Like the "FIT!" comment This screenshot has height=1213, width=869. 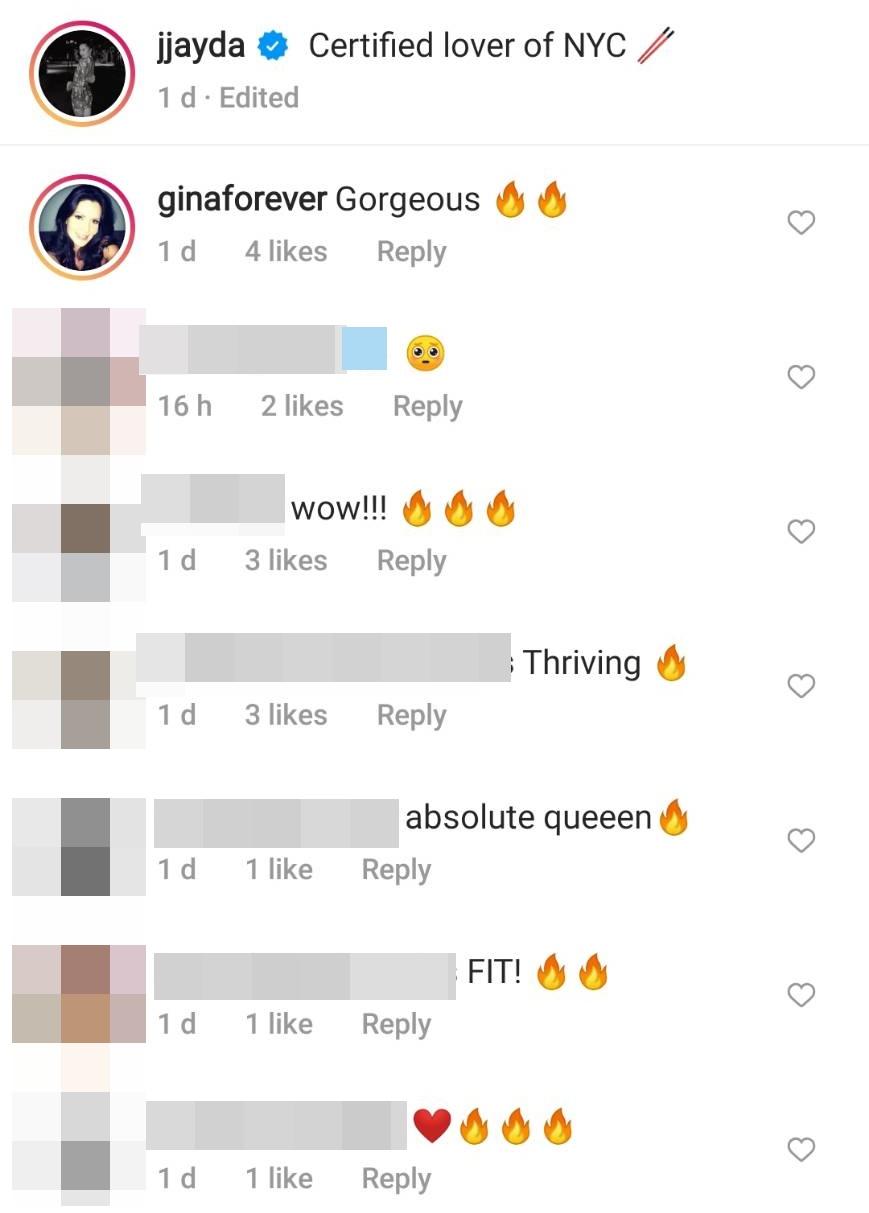pos(801,995)
